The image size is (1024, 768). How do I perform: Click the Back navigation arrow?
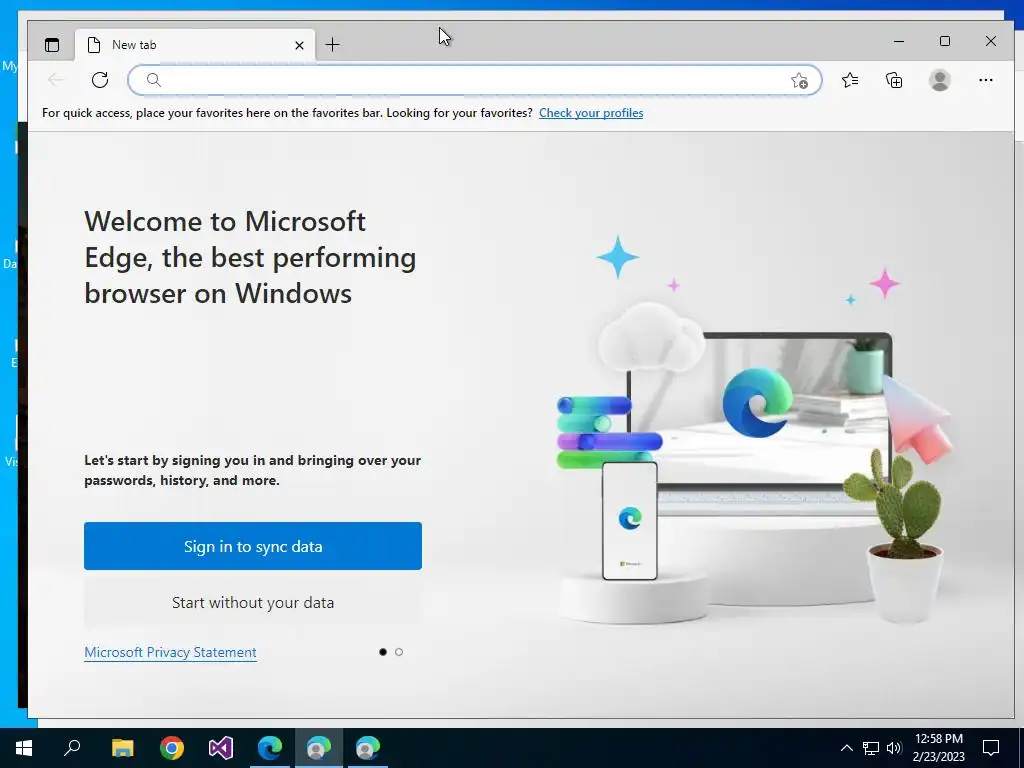pyautogui.click(x=56, y=80)
